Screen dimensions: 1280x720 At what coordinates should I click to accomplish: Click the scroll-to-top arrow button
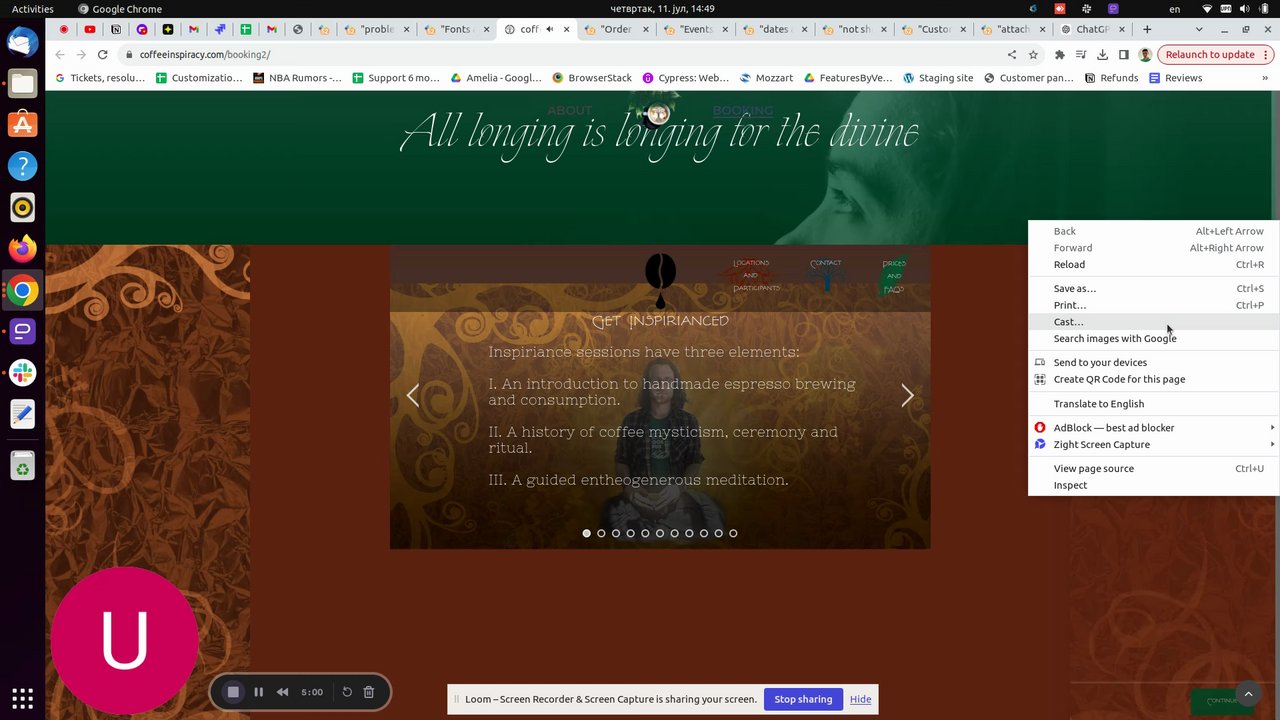(1248, 693)
